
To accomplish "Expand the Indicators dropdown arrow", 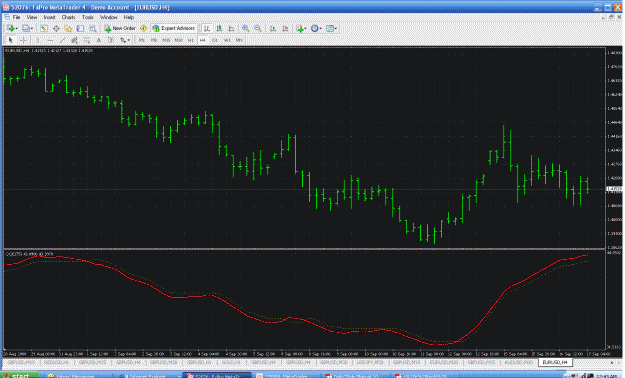I will point(306,29).
